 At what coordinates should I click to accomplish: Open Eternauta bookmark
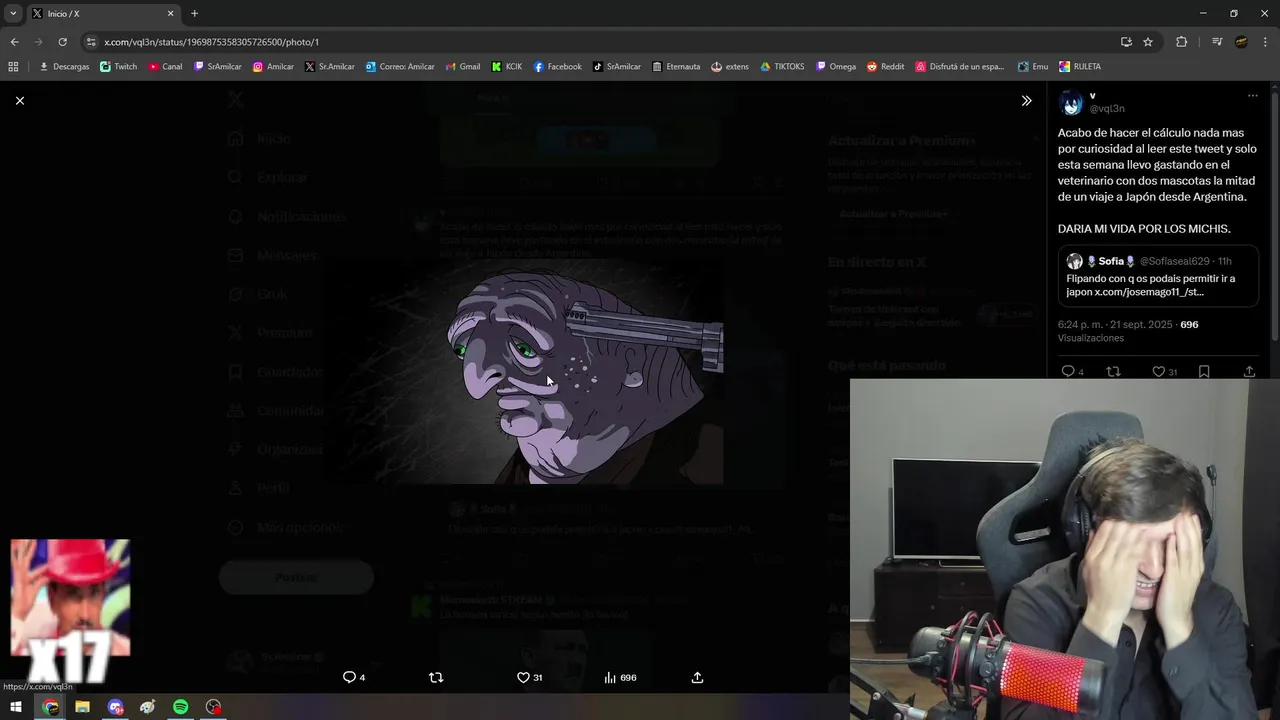[676, 66]
